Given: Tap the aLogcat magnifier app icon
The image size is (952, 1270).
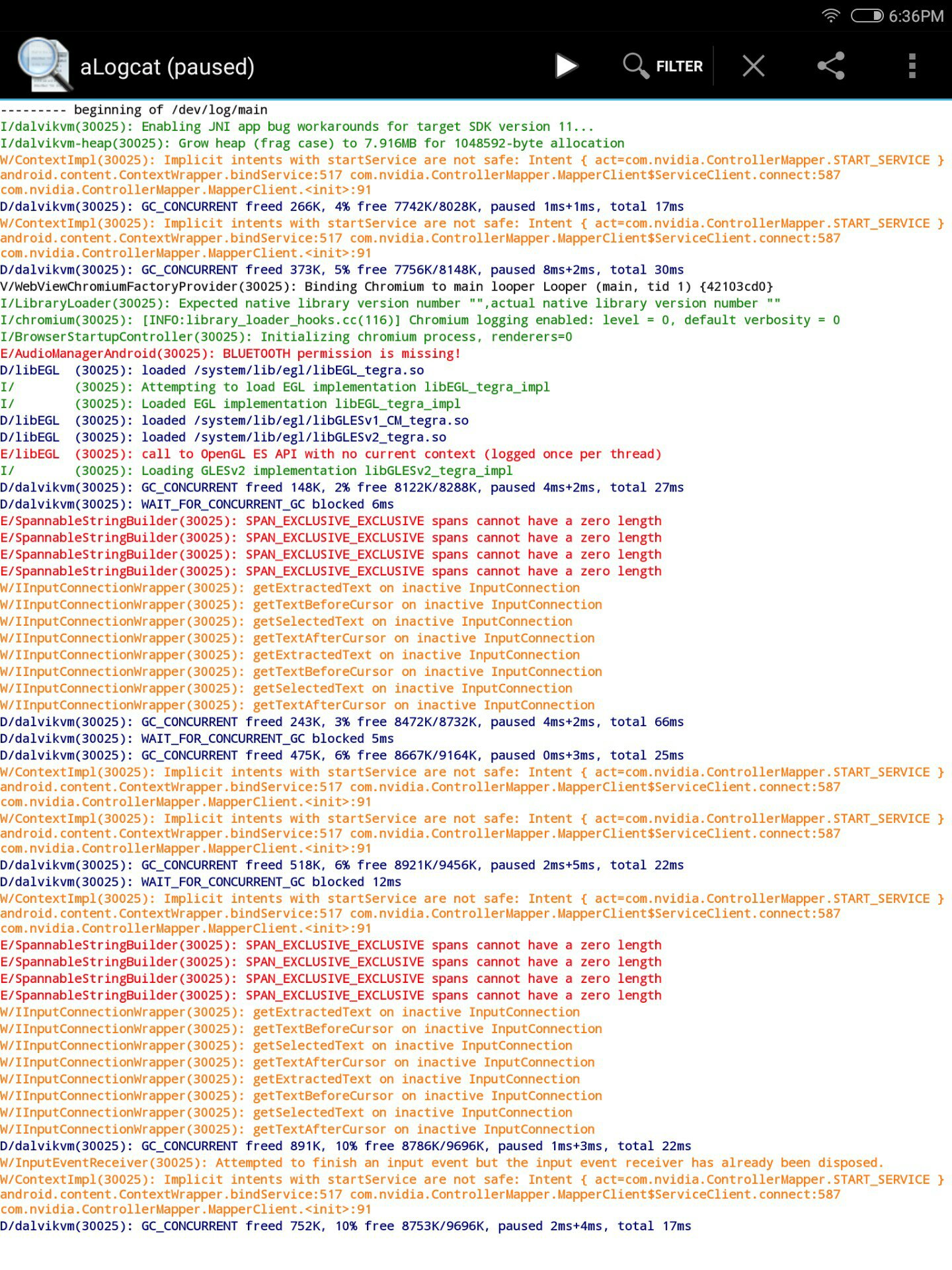Looking at the screenshot, I should point(44,64).
